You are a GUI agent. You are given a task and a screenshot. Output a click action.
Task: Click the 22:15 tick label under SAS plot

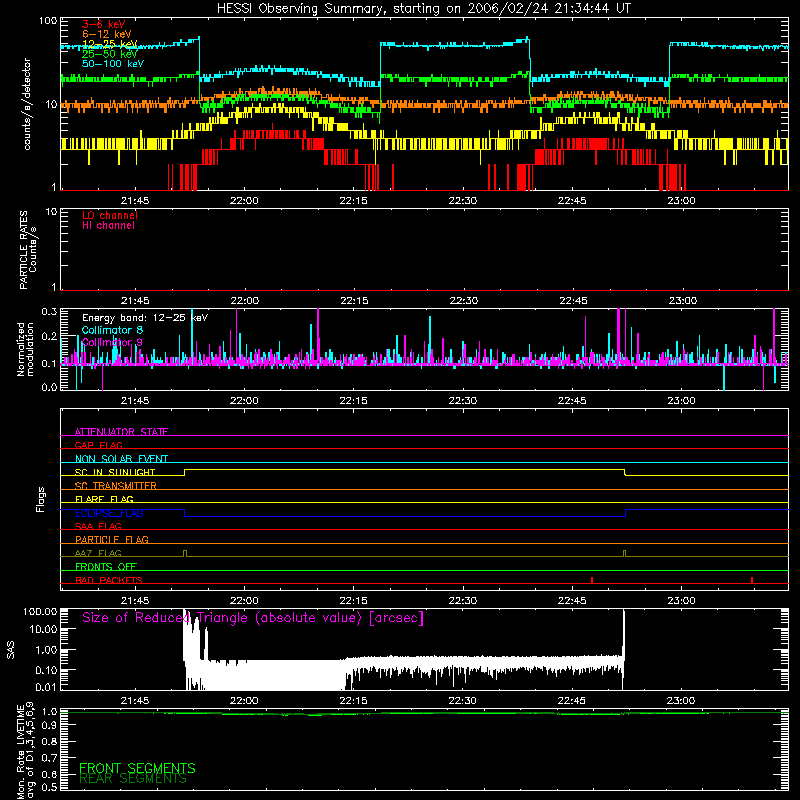(x=353, y=701)
